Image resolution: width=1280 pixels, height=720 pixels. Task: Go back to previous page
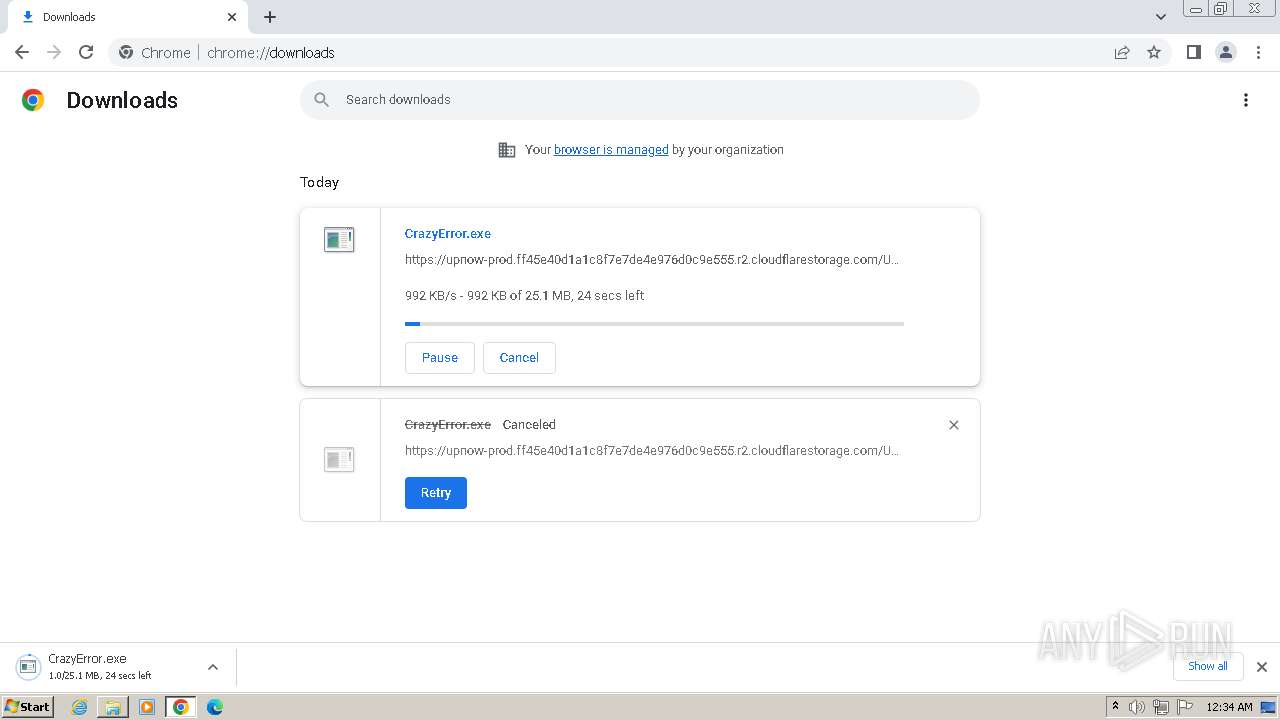click(x=22, y=52)
